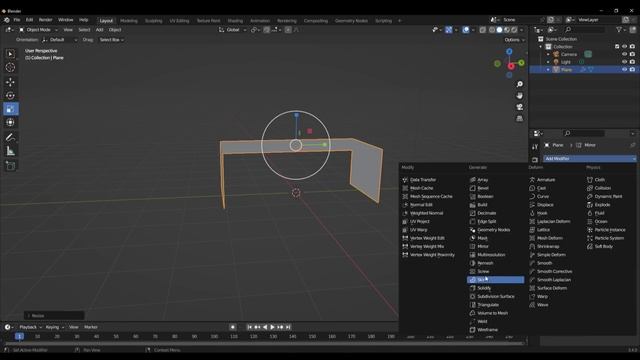Open the Add Modifier dropdown
This screenshot has height=360, width=640.
589,158
